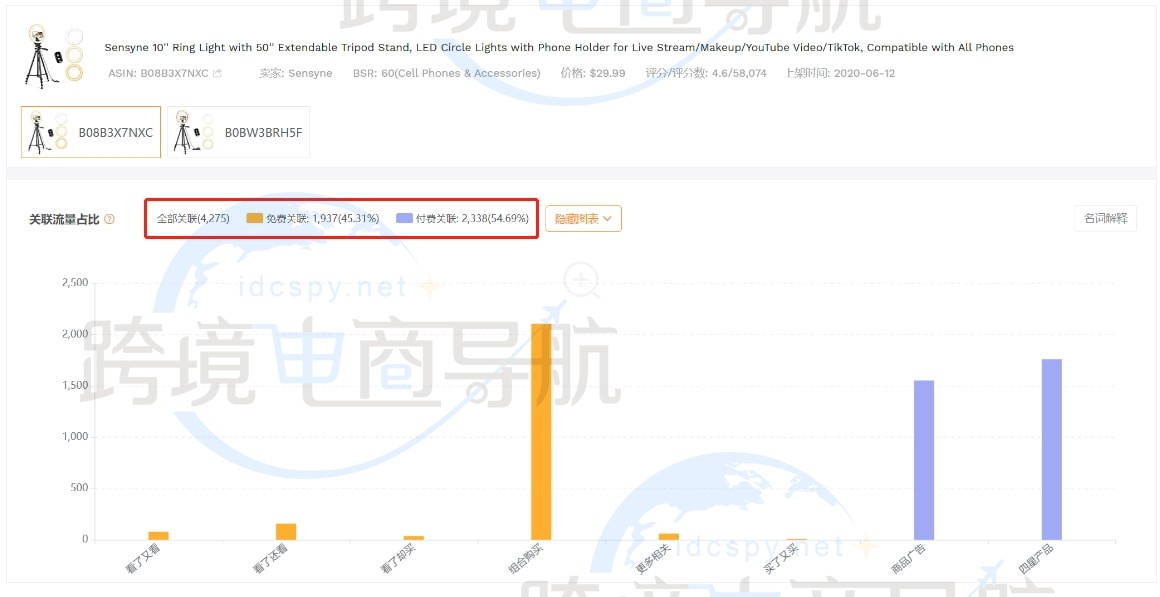This screenshot has height=597, width=1160.
Task: Select the B08B3X7NXC variant tab
Action: [x=91, y=132]
